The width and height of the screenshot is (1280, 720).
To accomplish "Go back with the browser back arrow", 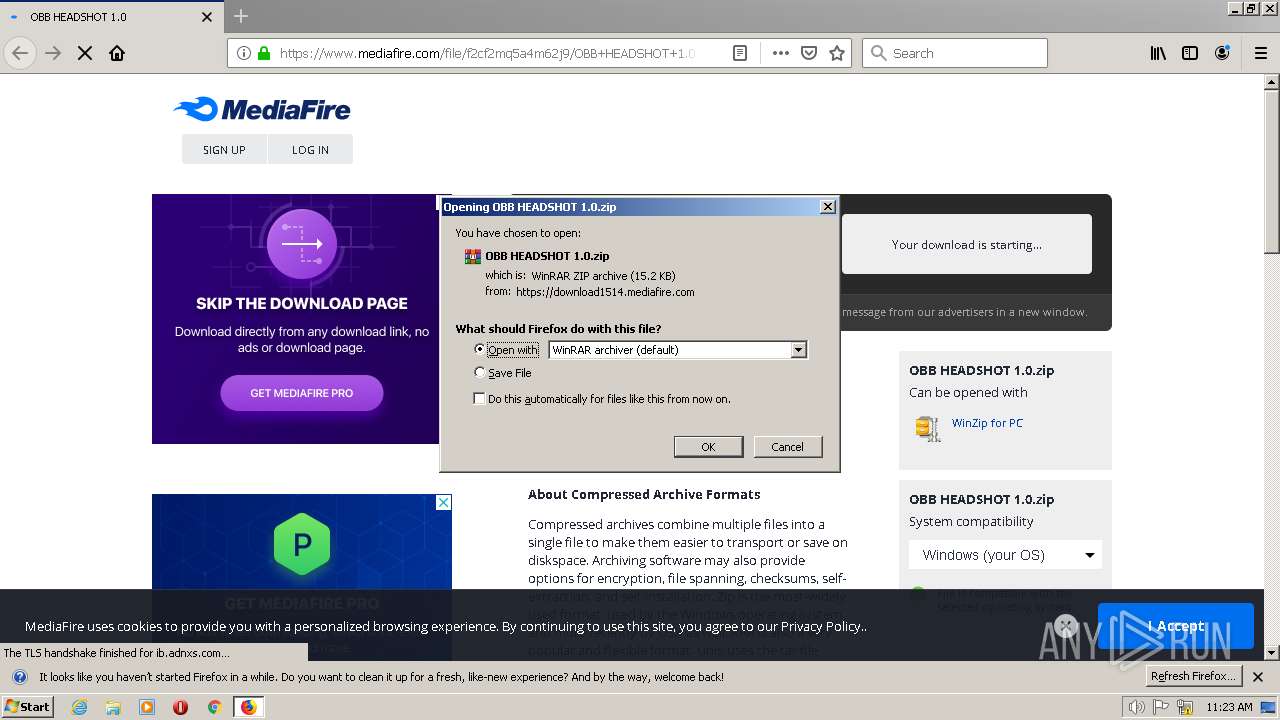I will click(20, 53).
